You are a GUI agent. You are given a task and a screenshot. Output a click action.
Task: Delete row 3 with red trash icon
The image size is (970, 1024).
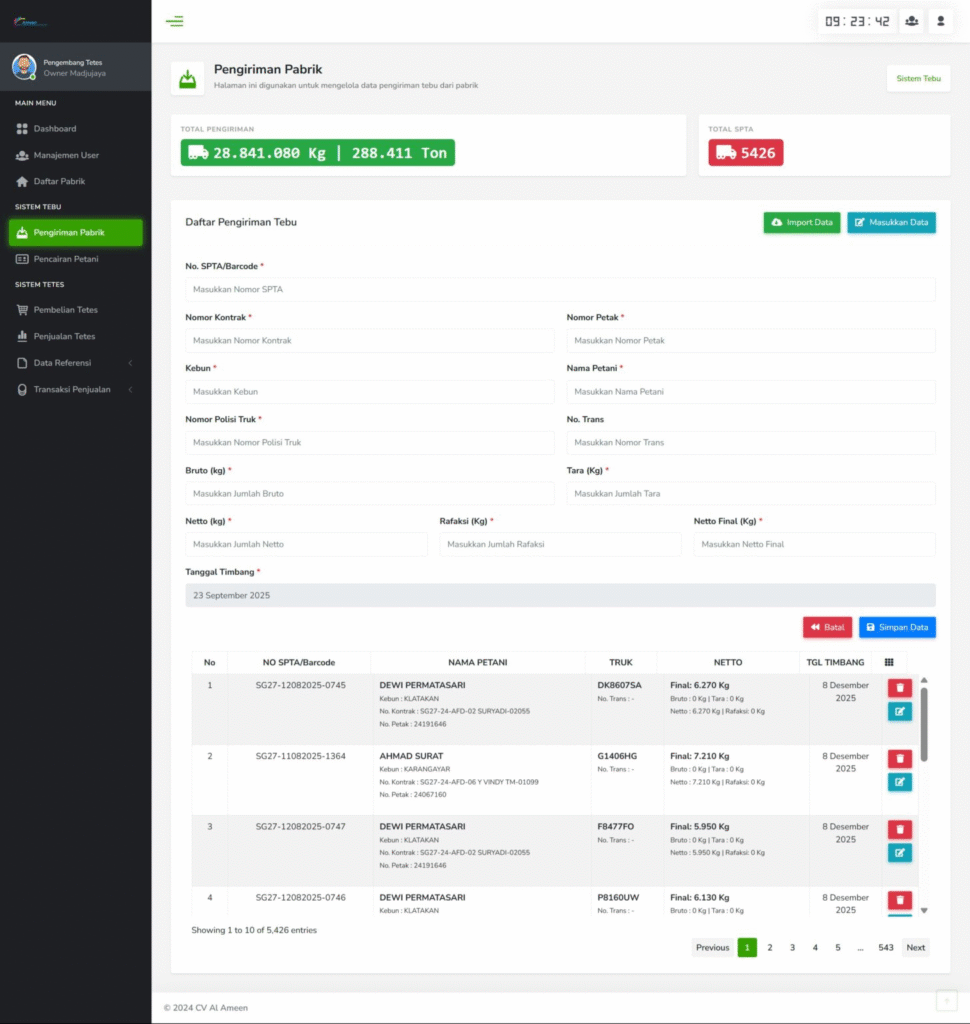point(900,830)
